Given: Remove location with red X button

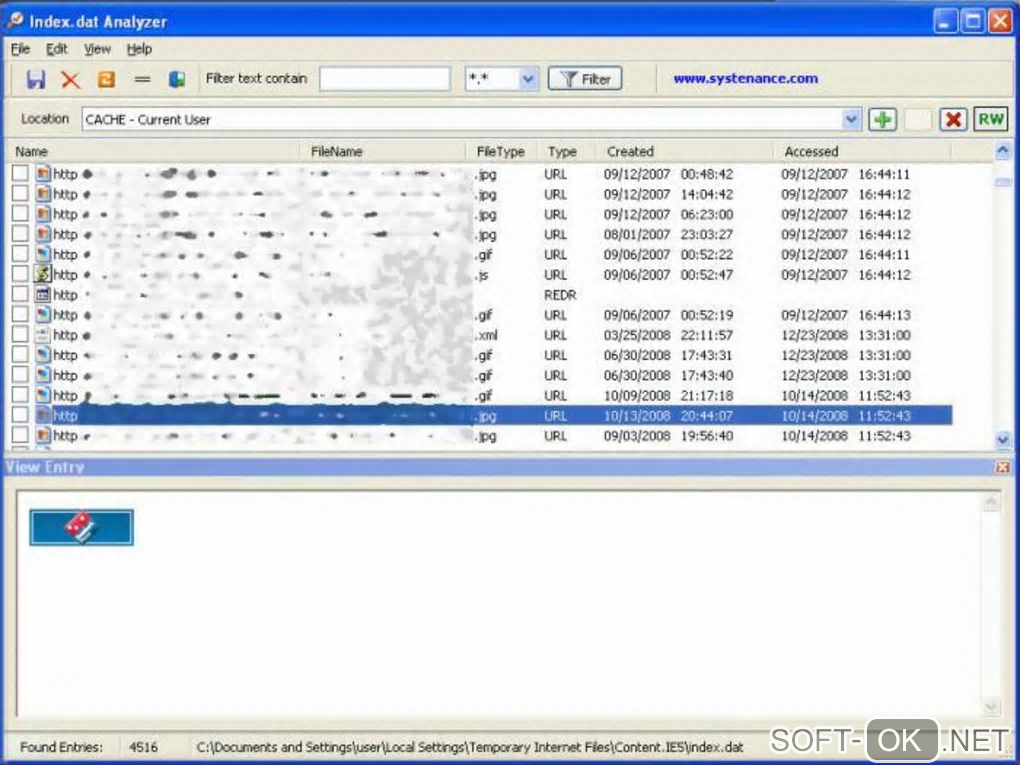Looking at the screenshot, I should [x=953, y=120].
